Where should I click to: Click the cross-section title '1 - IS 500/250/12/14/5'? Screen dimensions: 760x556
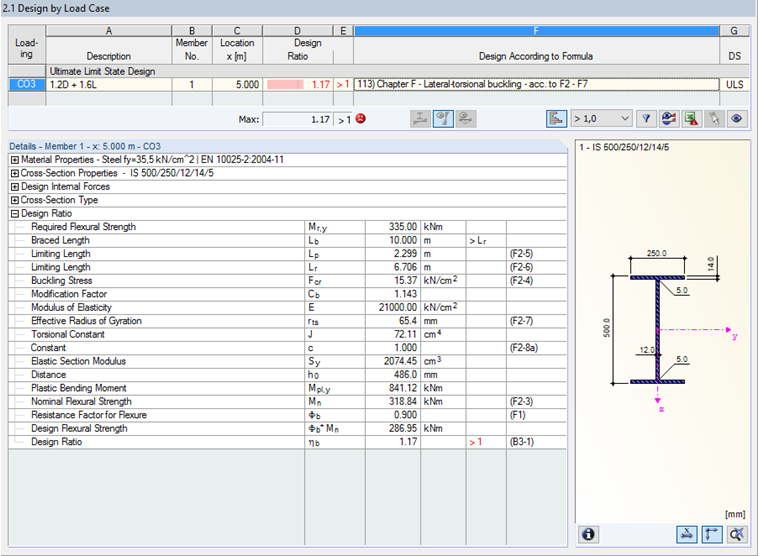[624, 147]
